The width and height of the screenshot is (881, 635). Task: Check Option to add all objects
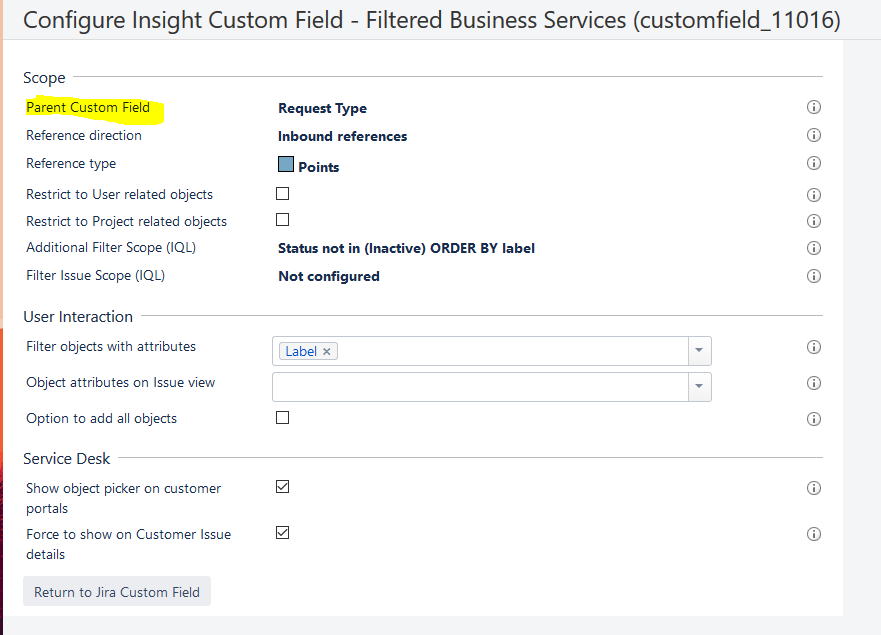click(283, 418)
